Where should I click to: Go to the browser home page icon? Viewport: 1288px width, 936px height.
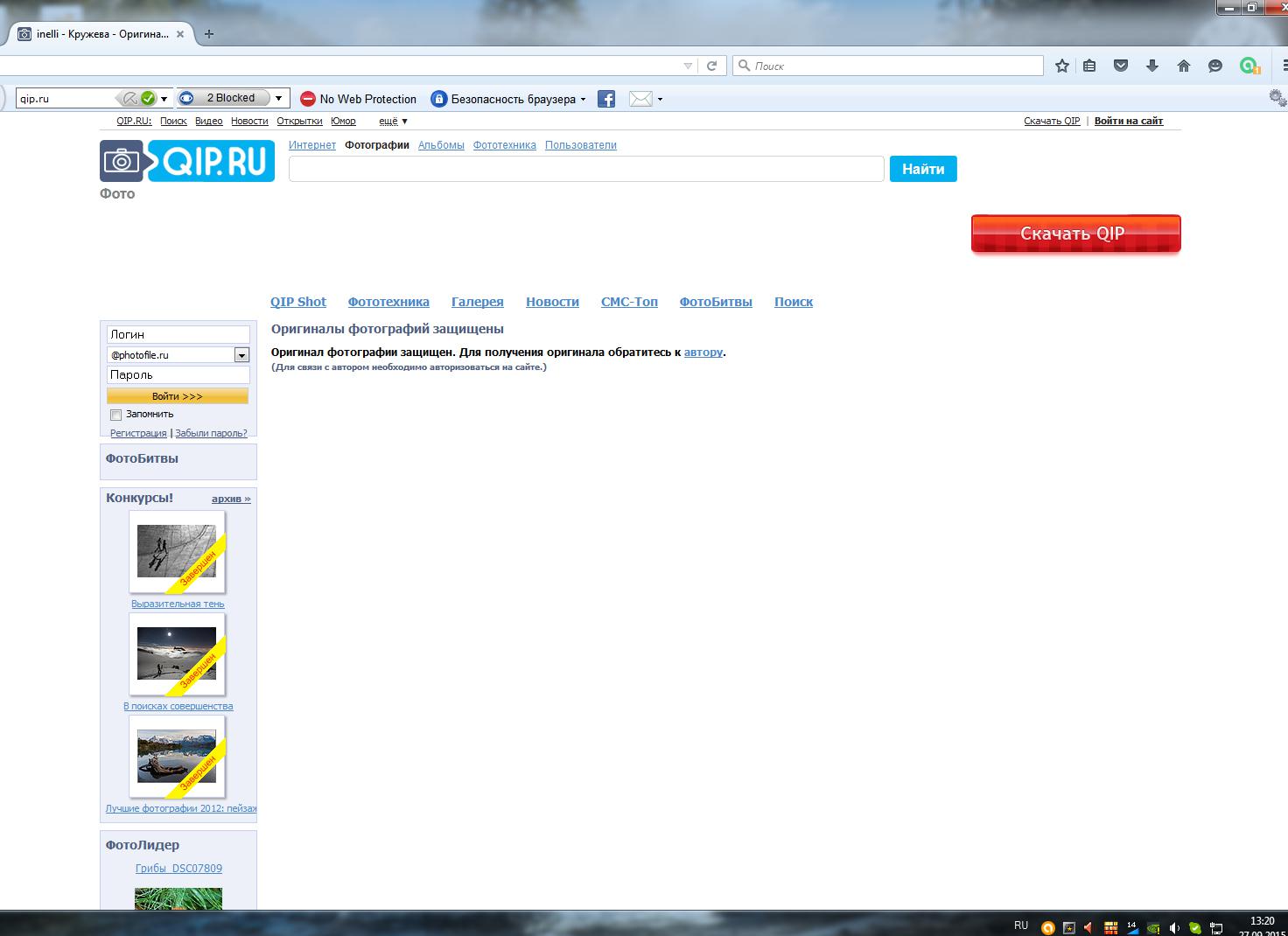click(x=1184, y=66)
